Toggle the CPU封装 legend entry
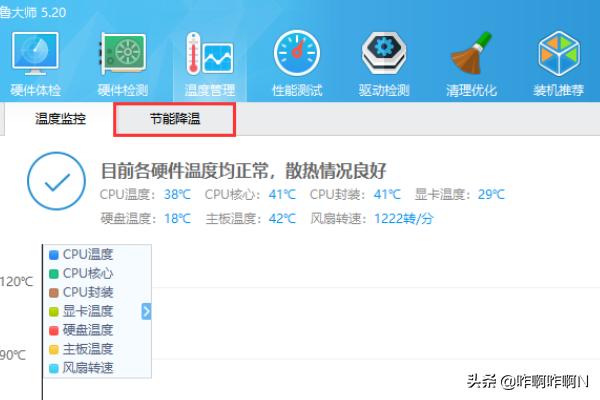The width and height of the screenshot is (600, 400). (x=81, y=292)
